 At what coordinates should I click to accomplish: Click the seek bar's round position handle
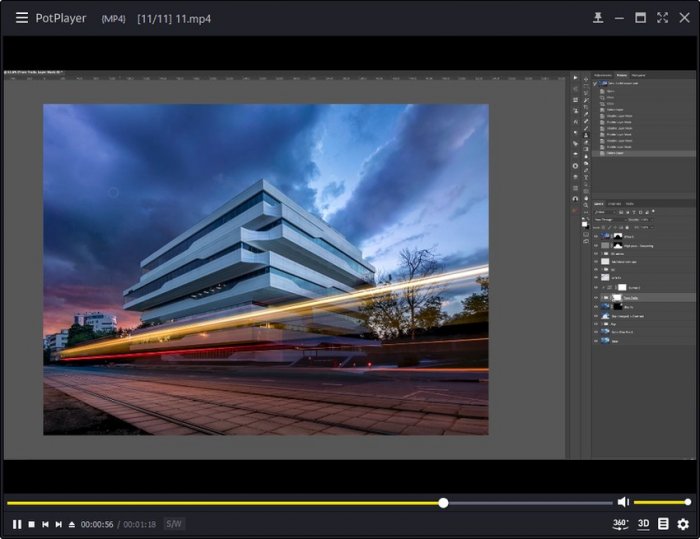[443, 503]
